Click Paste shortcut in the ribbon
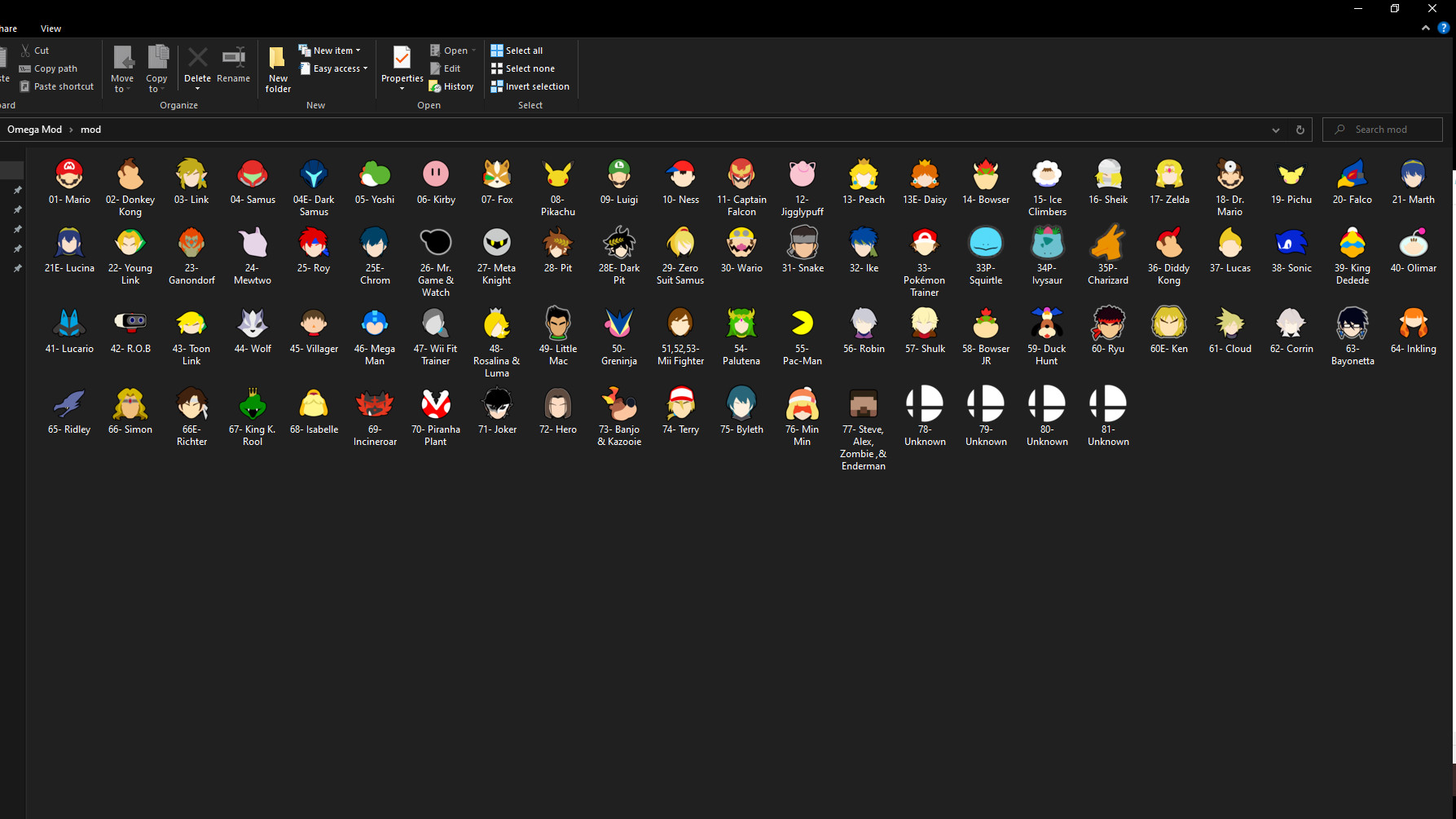Image resolution: width=1456 pixels, height=819 pixels. point(56,86)
